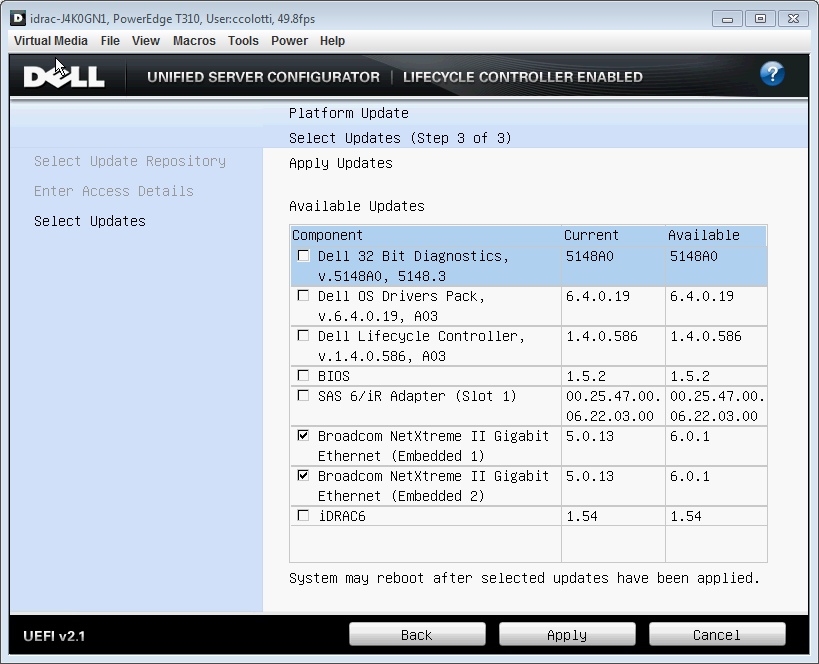Open the Virtual Media menu

[51, 41]
